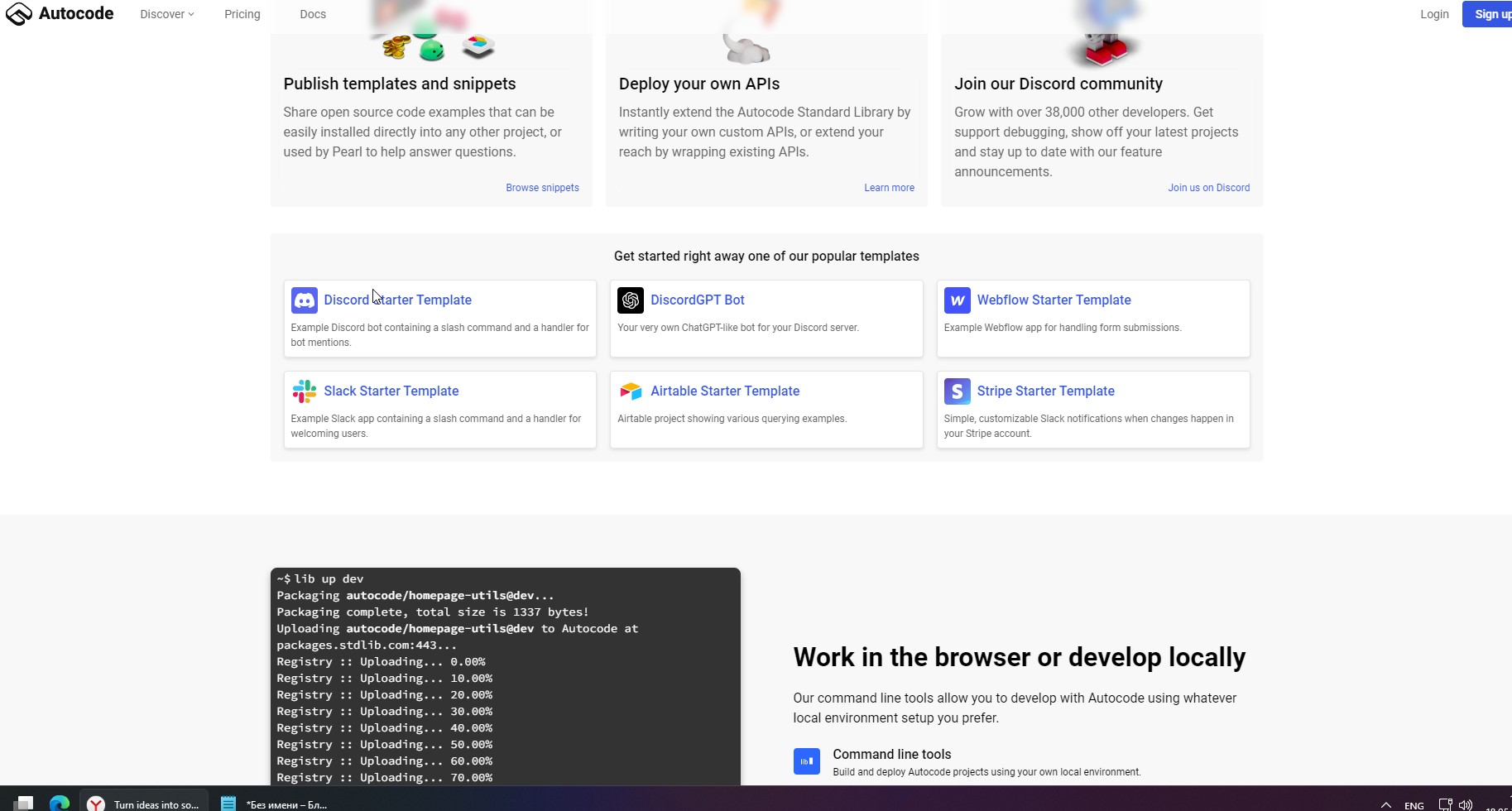Open the Notepad taskbar window
This screenshot has height=811, width=1512.
(x=275, y=804)
